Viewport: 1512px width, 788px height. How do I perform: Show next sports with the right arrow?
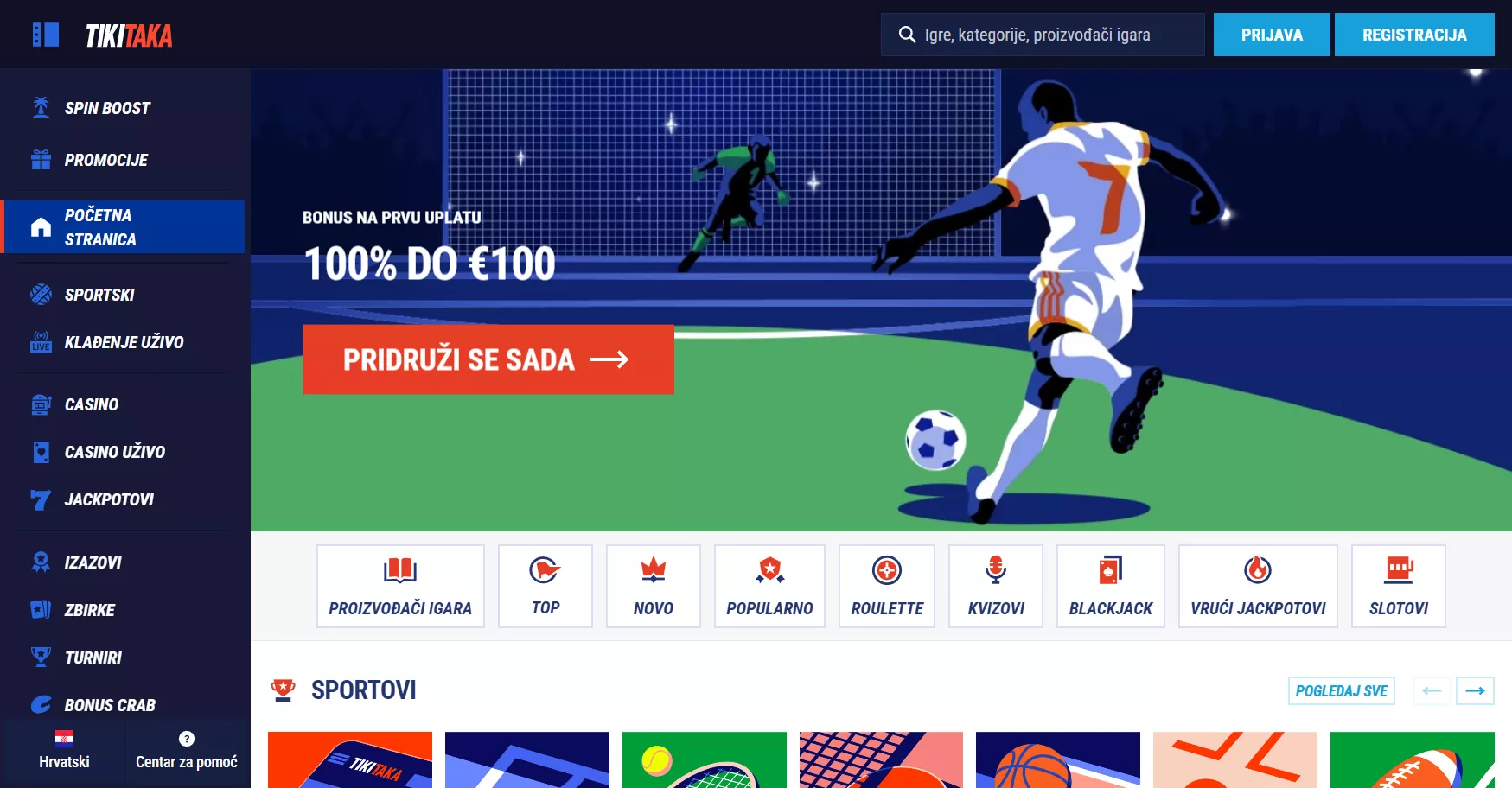point(1475,690)
